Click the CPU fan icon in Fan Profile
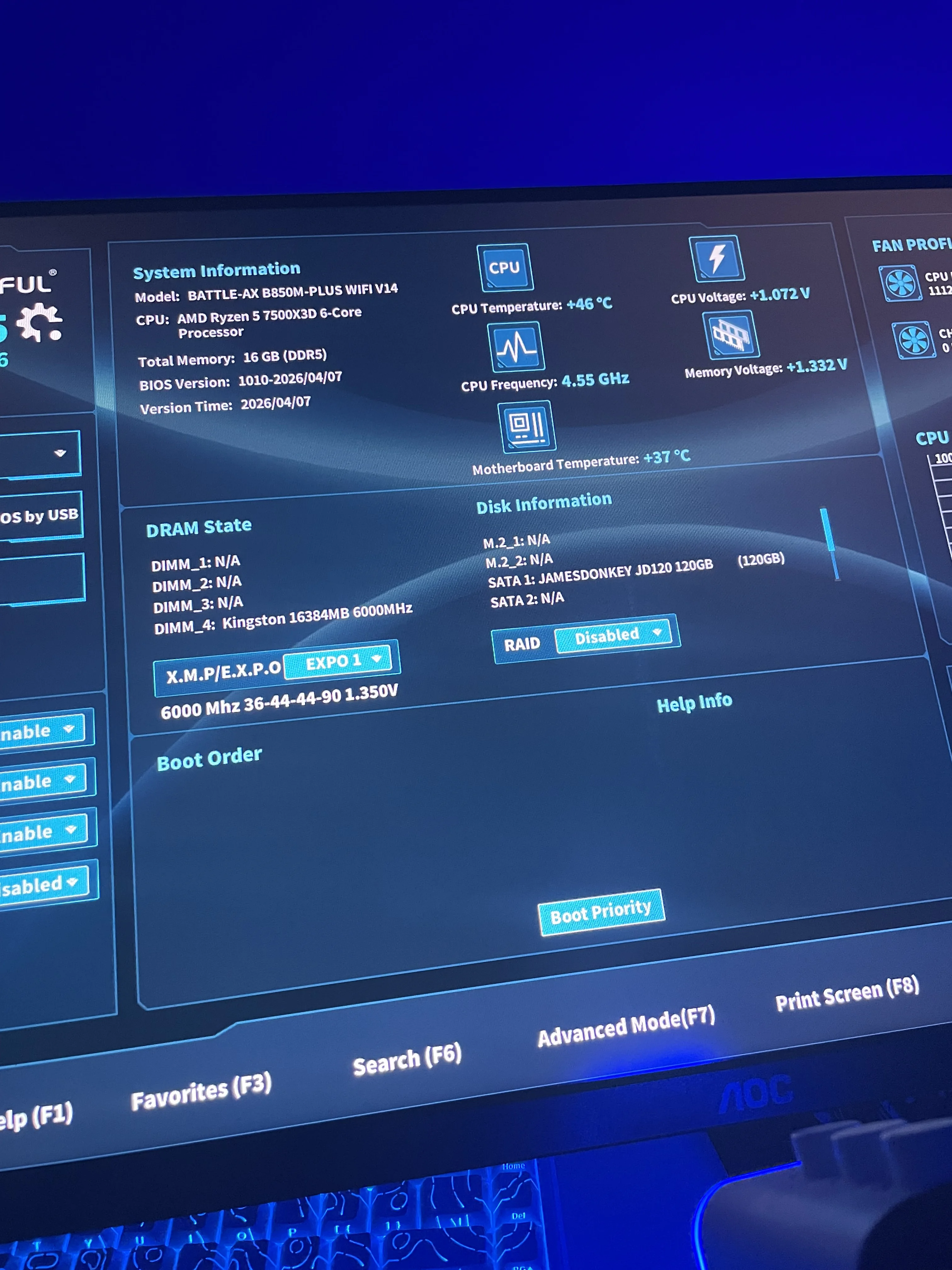952x1270 pixels. (900, 283)
